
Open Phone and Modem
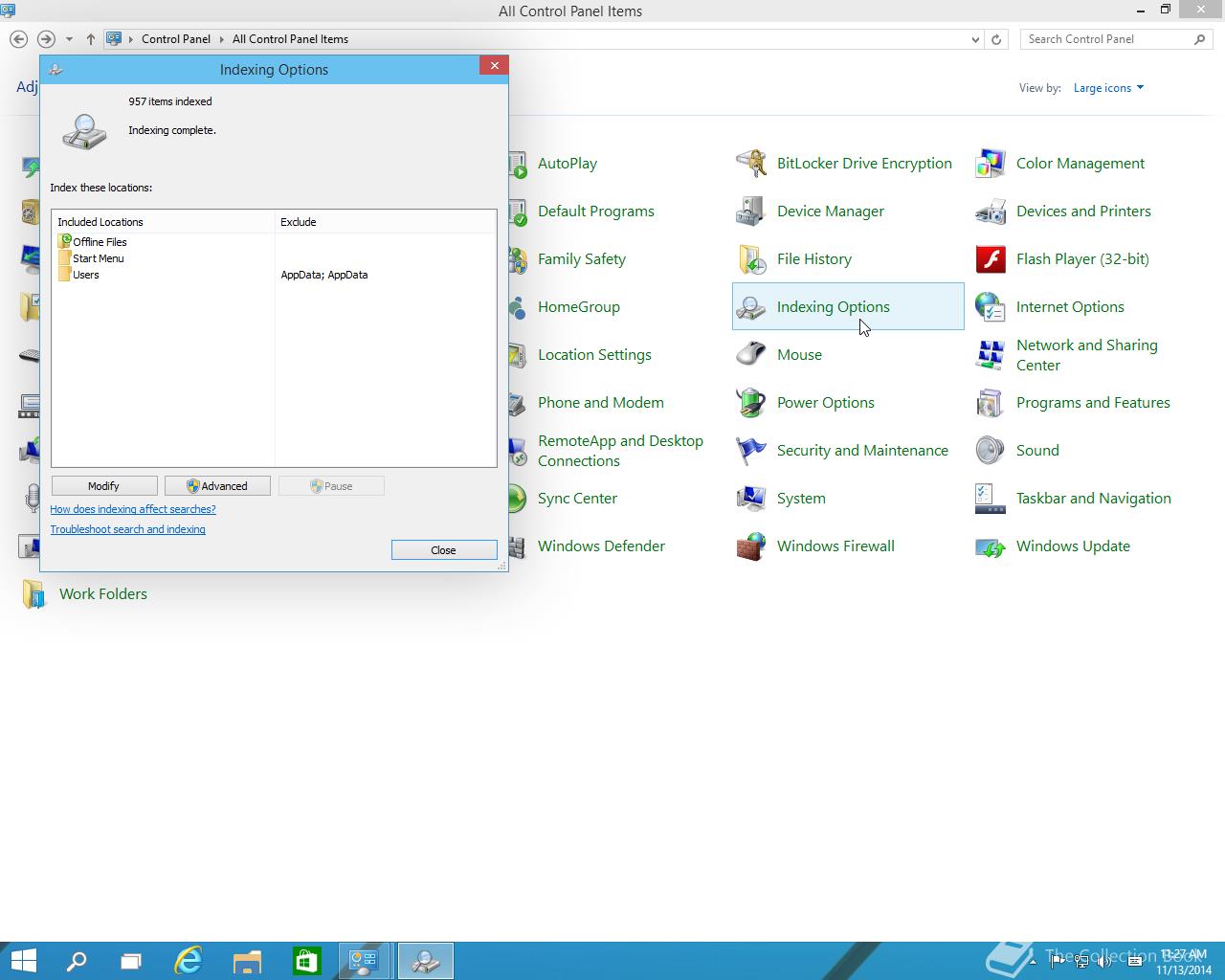point(600,403)
